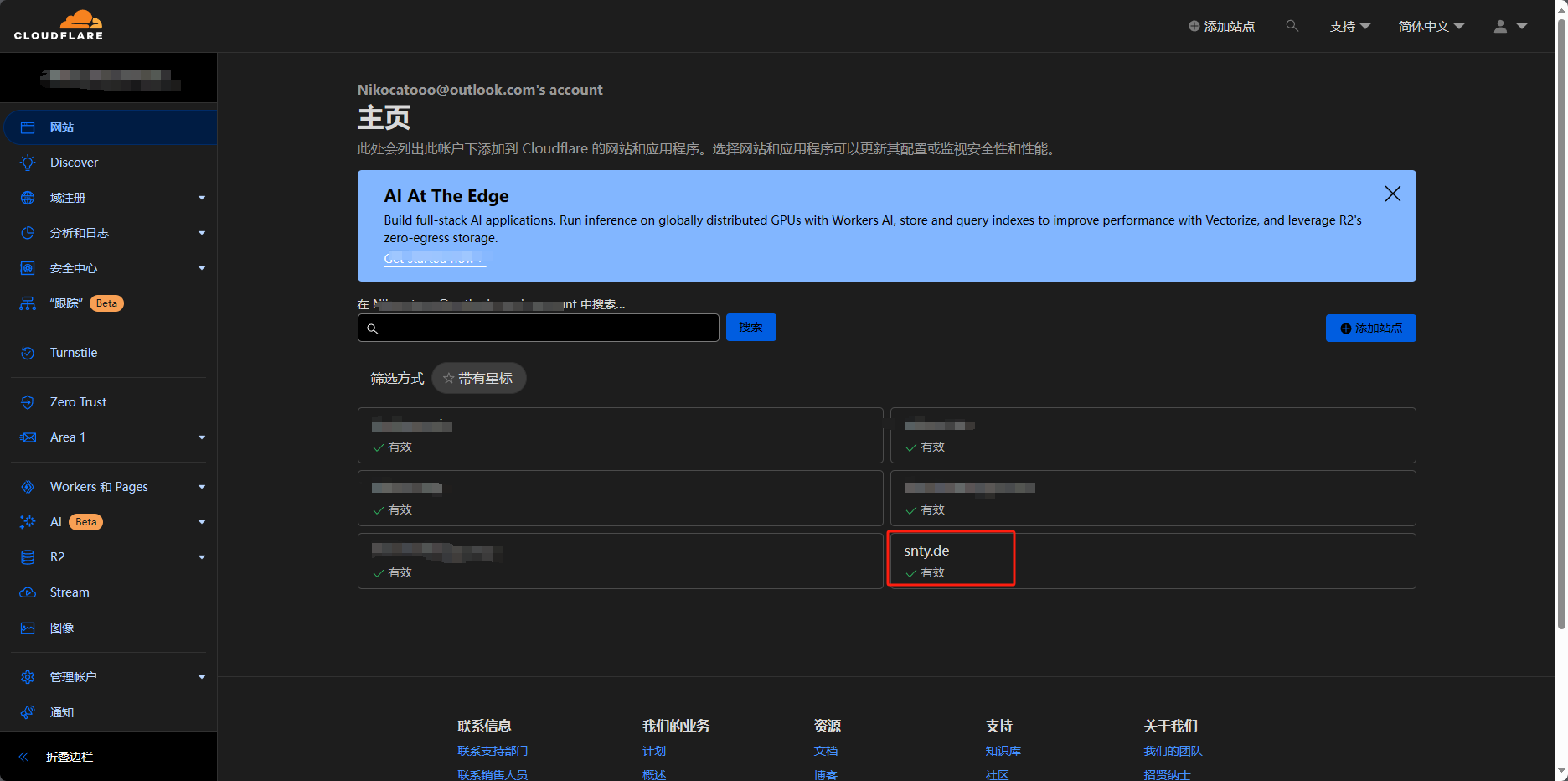Click the Area 1 mail icon
This screenshot has height=781, width=1568.
pyautogui.click(x=28, y=437)
